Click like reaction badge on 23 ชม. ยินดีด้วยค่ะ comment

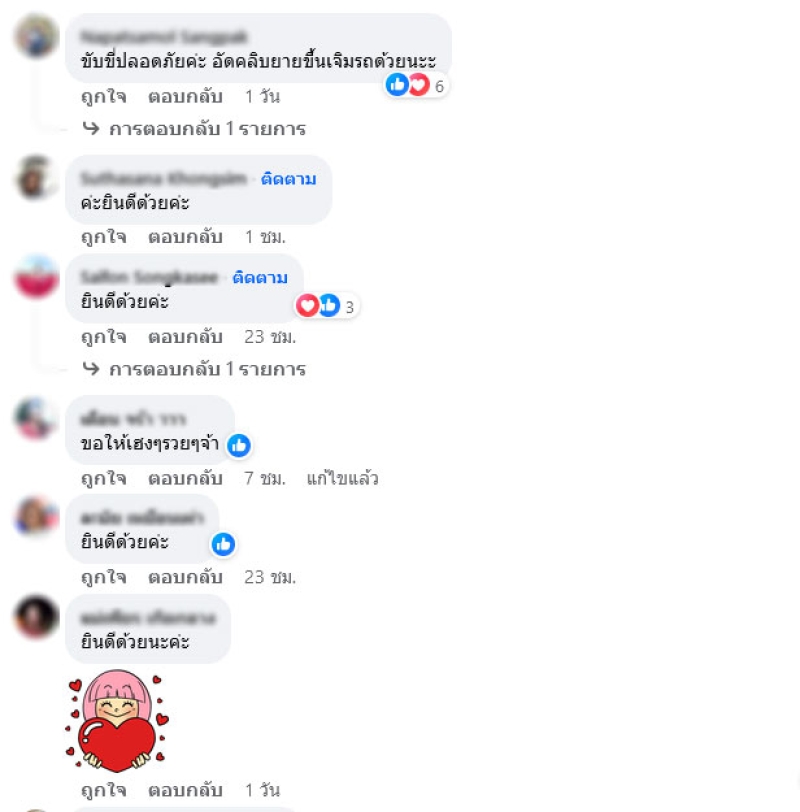pyautogui.click(x=223, y=544)
